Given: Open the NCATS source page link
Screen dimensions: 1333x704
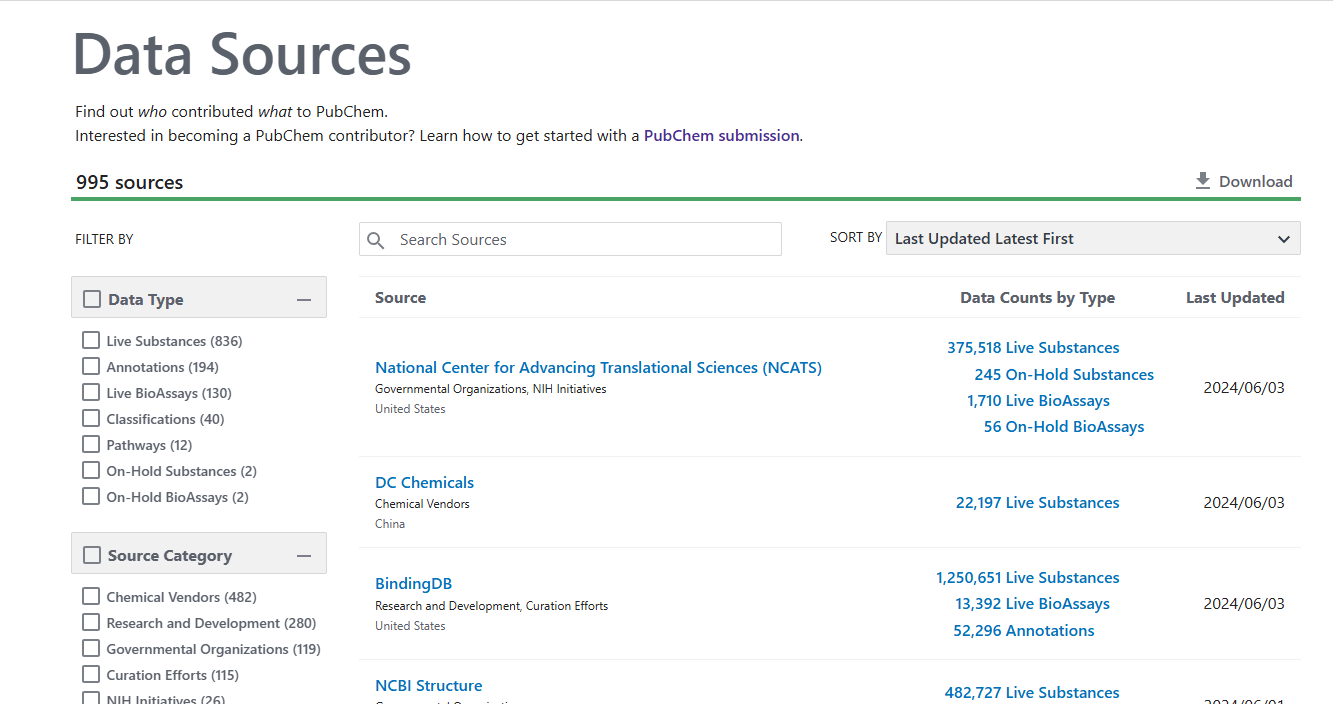Looking at the screenshot, I should pos(598,368).
